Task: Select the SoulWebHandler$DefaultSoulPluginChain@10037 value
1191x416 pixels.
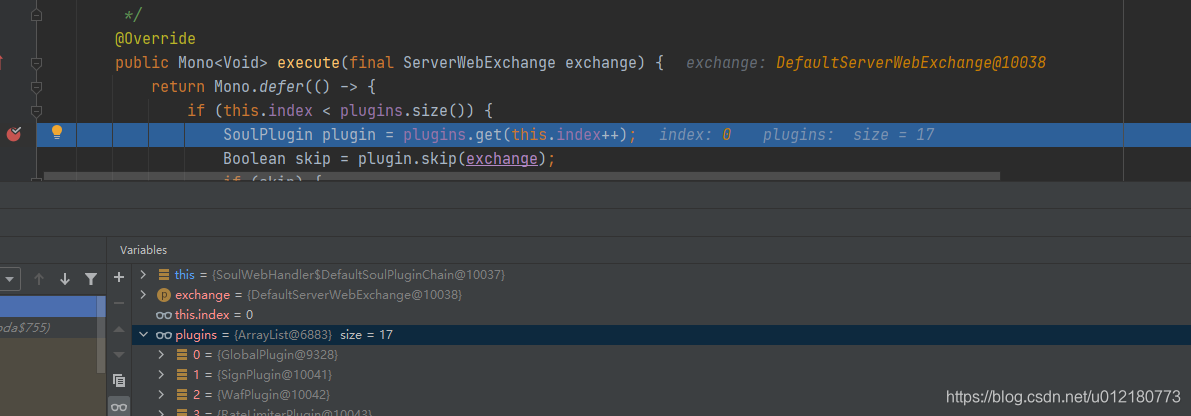Action: 358,274
